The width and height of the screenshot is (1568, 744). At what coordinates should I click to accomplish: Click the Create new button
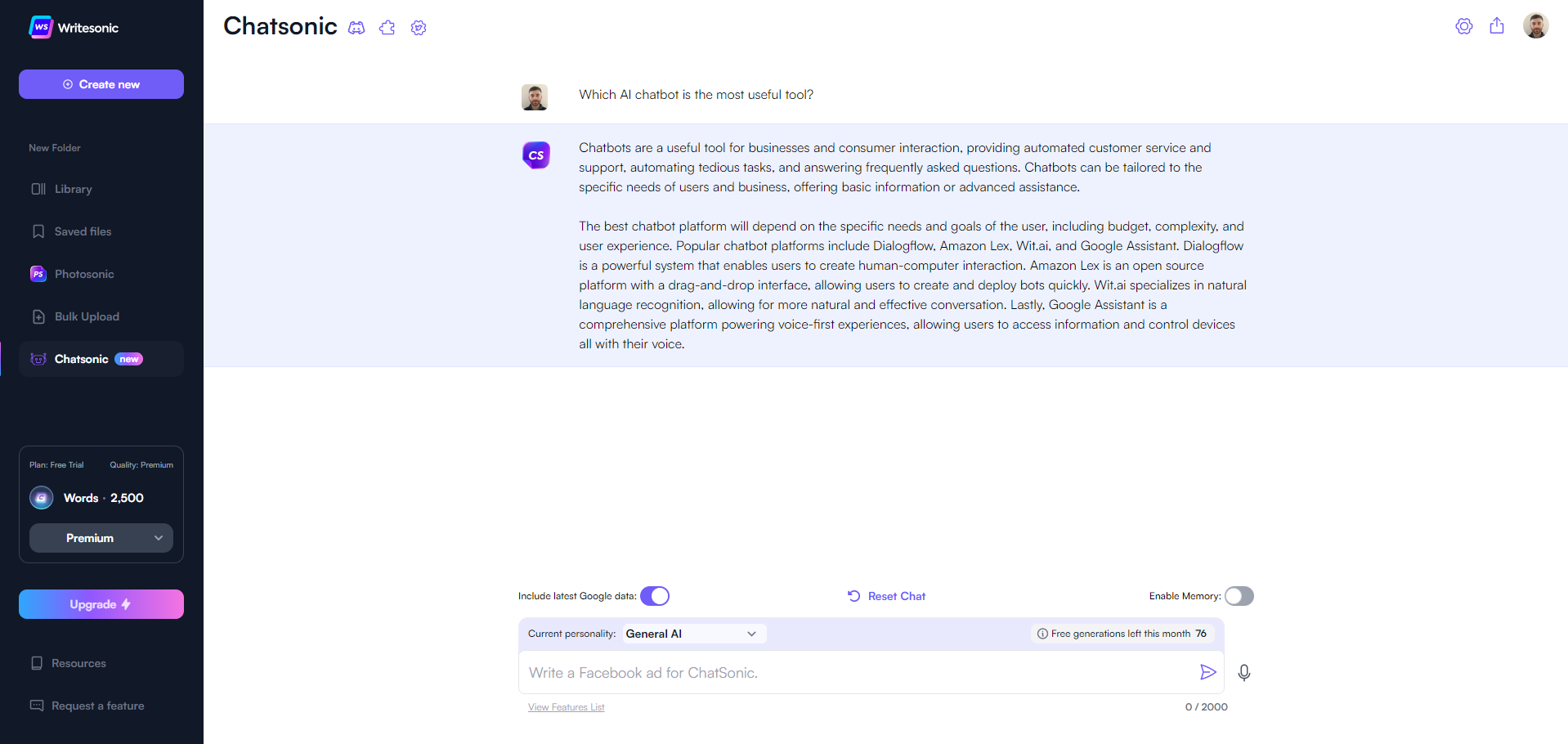(101, 84)
